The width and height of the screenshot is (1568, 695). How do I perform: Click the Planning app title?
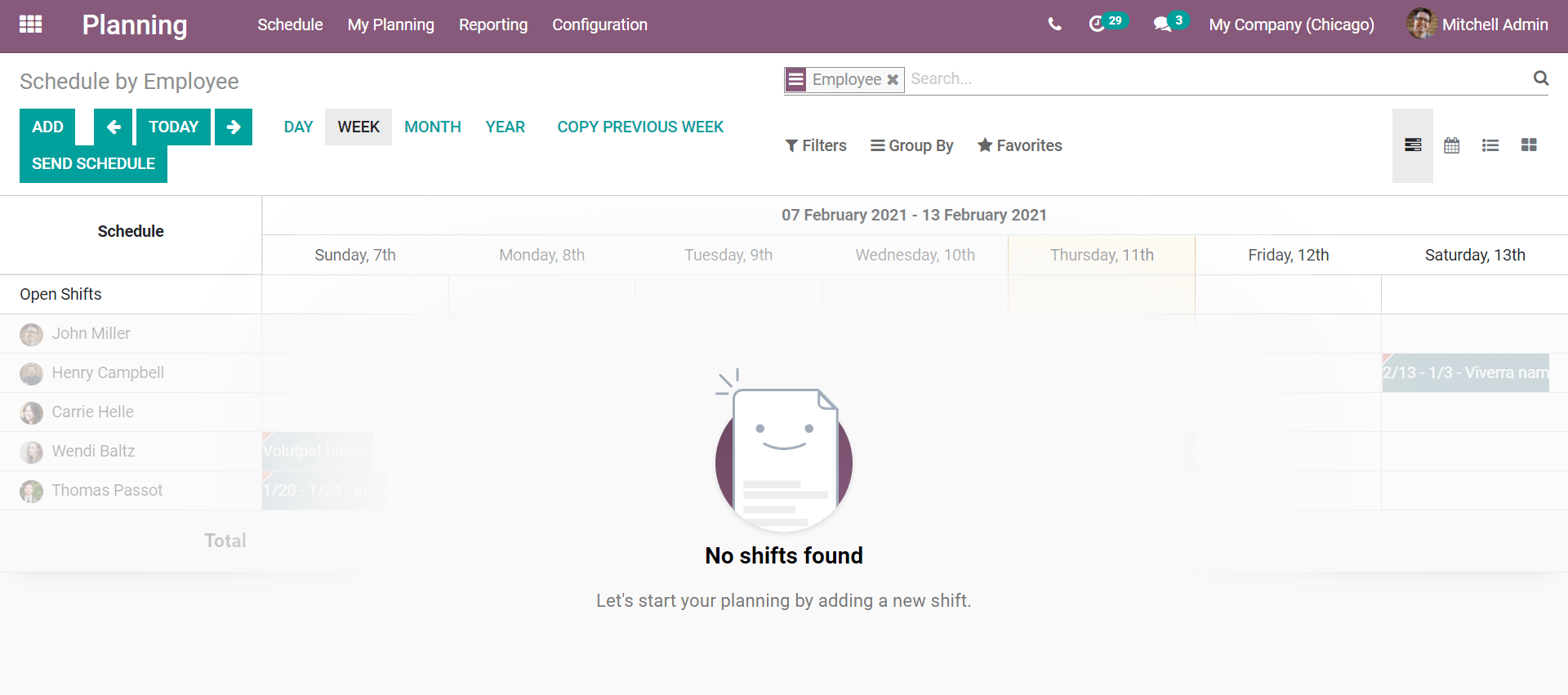click(x=135, y=25)
